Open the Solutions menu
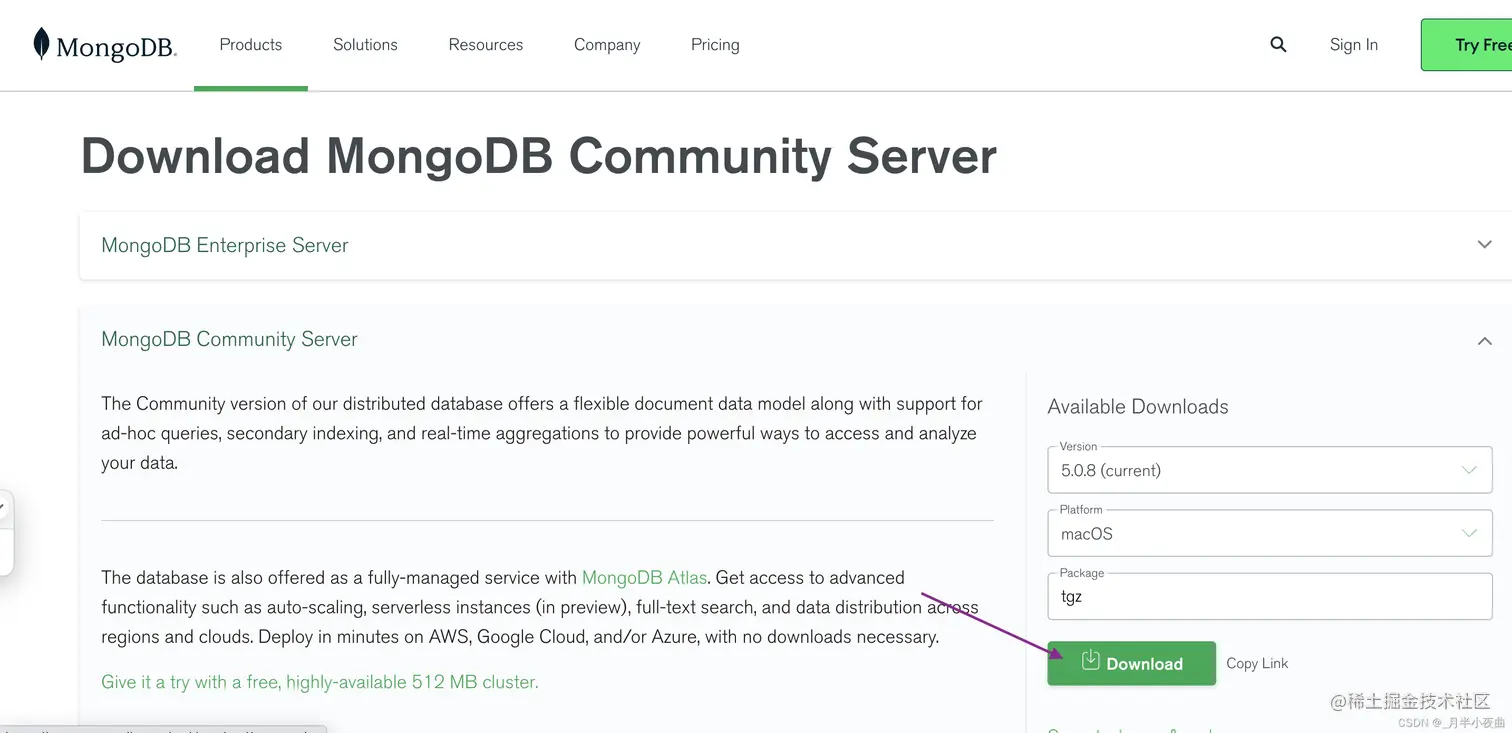 [x=365, y=44]
